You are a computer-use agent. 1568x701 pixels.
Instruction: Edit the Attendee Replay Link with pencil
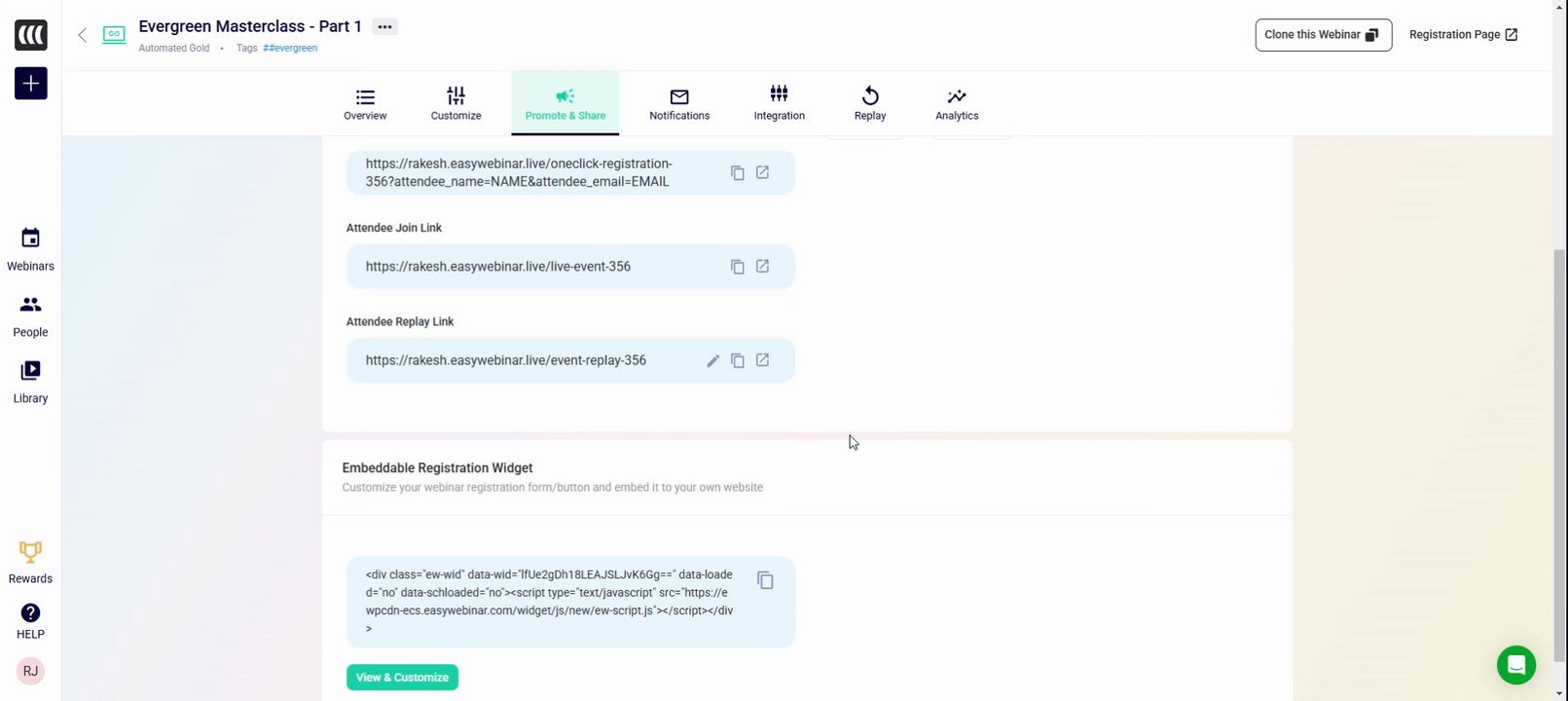point(712,360)
